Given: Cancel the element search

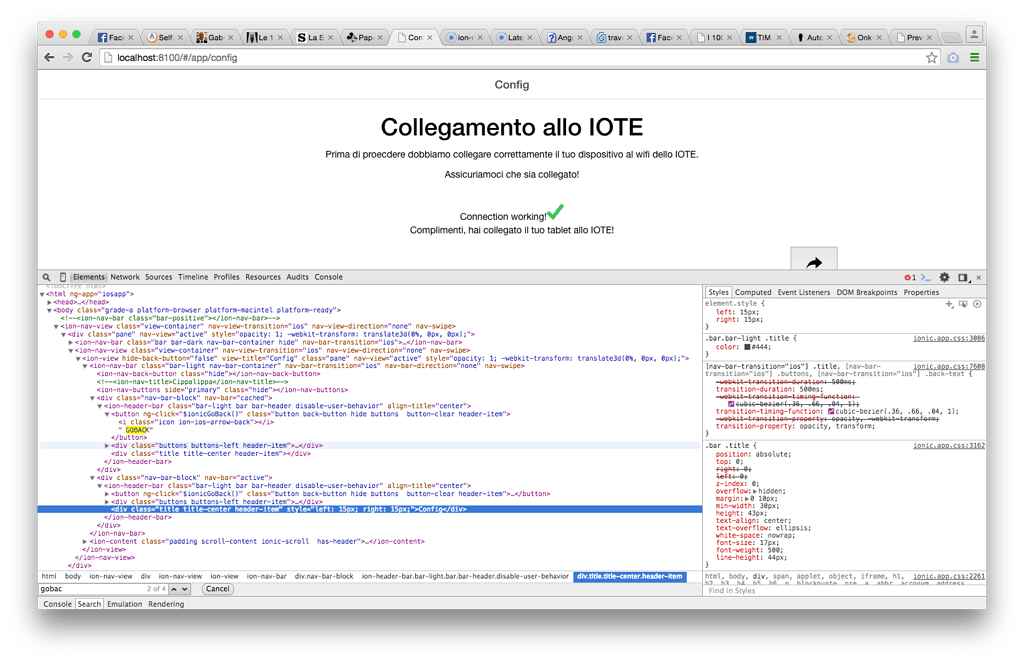Looking at the screenshot, I should click(217, 589).
